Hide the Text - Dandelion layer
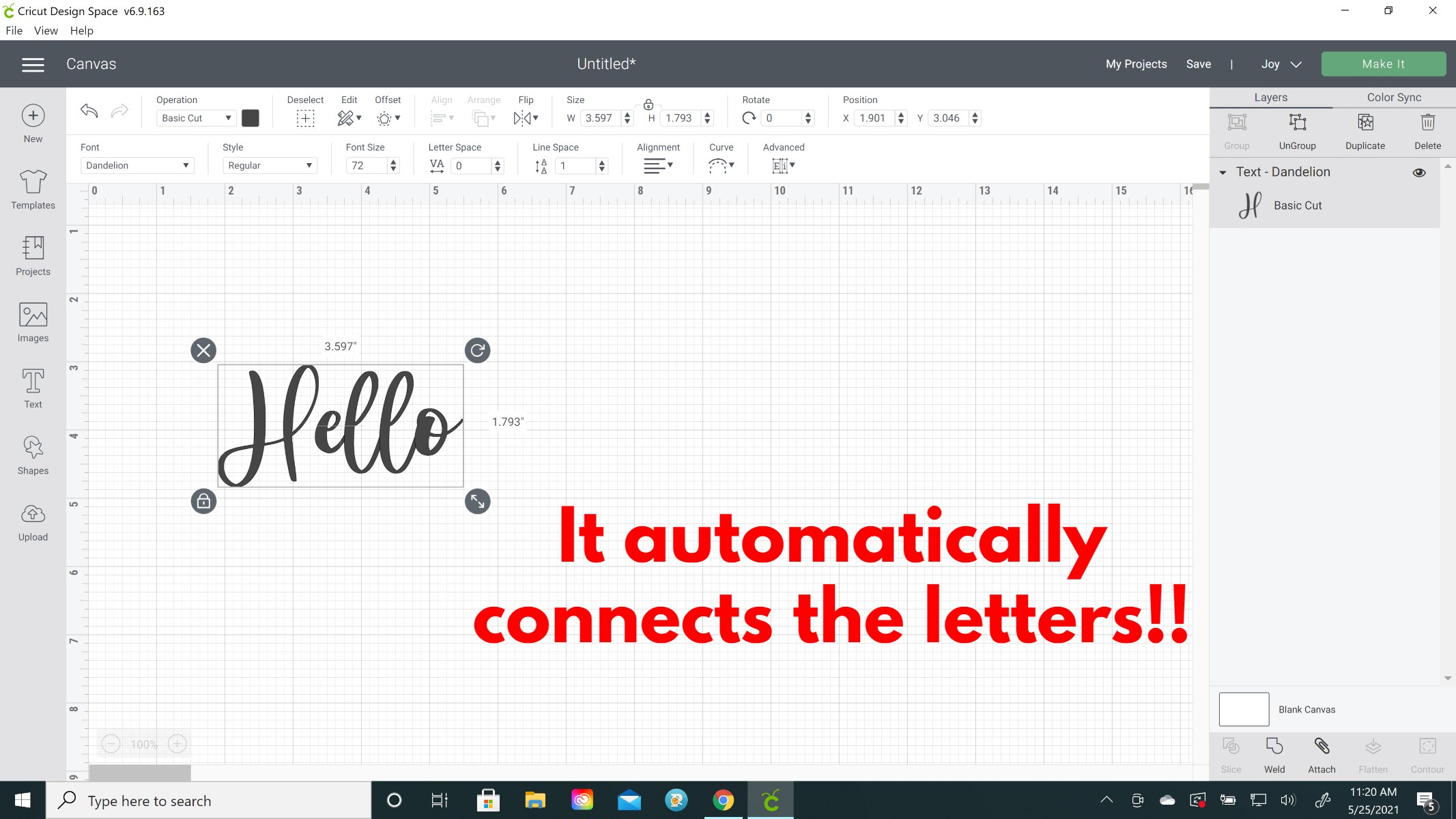 (x=1419, y=173)
